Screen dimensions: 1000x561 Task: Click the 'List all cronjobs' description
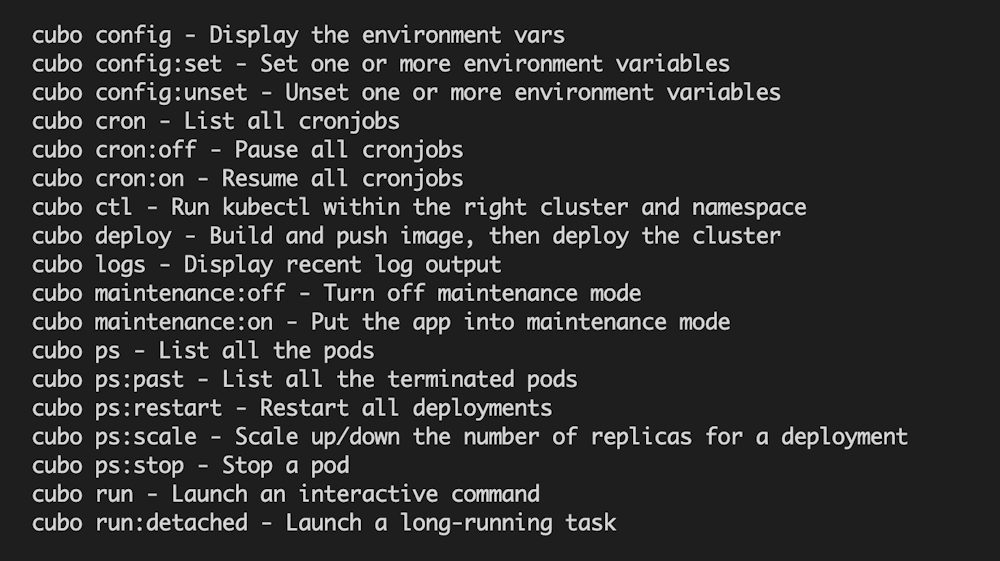tap(291, 122)
